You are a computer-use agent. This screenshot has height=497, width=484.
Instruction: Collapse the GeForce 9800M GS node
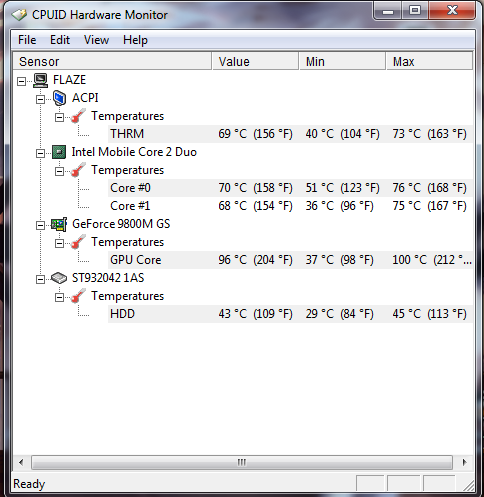point(40,225)
